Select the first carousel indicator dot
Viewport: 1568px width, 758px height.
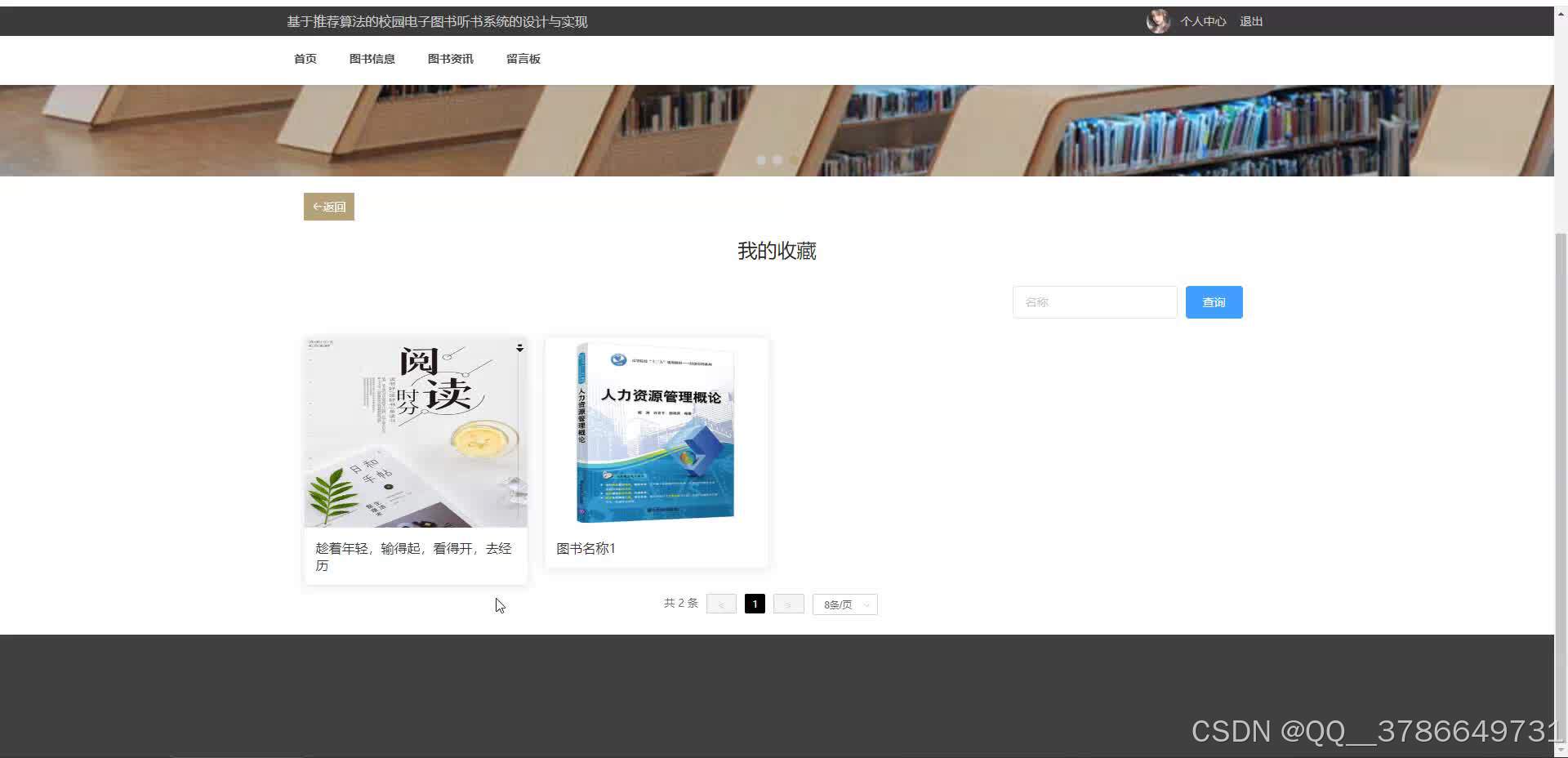760,160
